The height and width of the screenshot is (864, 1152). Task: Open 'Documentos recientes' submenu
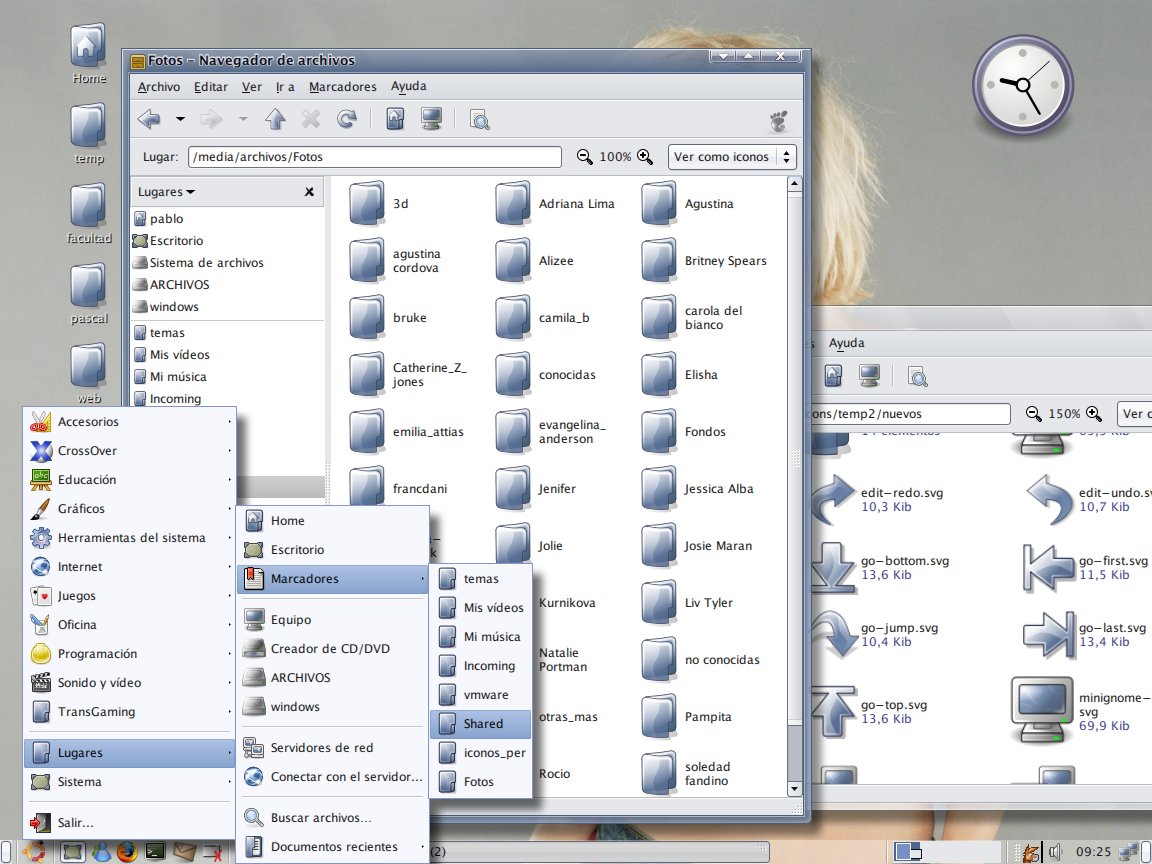tap(333, 847)
